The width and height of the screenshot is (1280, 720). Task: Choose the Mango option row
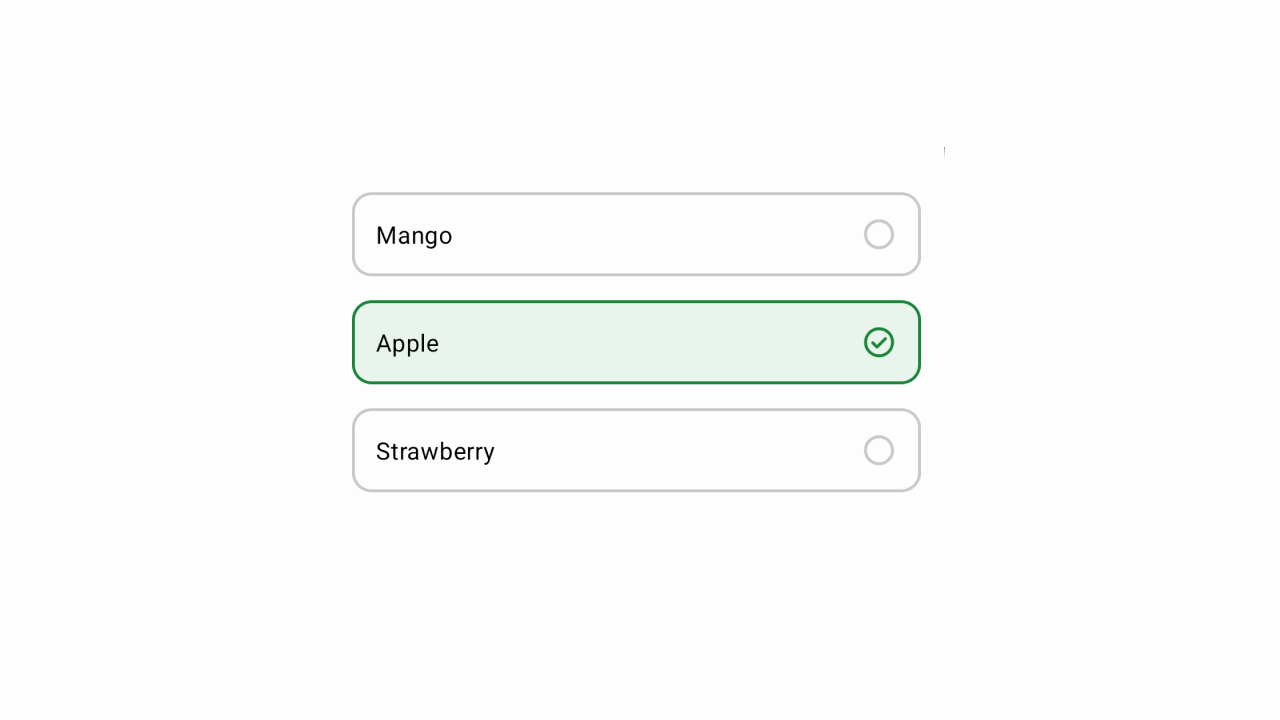(x=636, y=234)
